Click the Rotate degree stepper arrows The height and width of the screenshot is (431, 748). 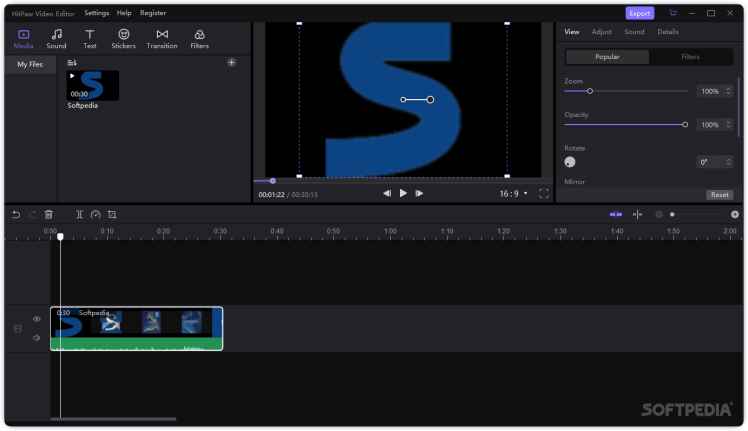point(728,162)
